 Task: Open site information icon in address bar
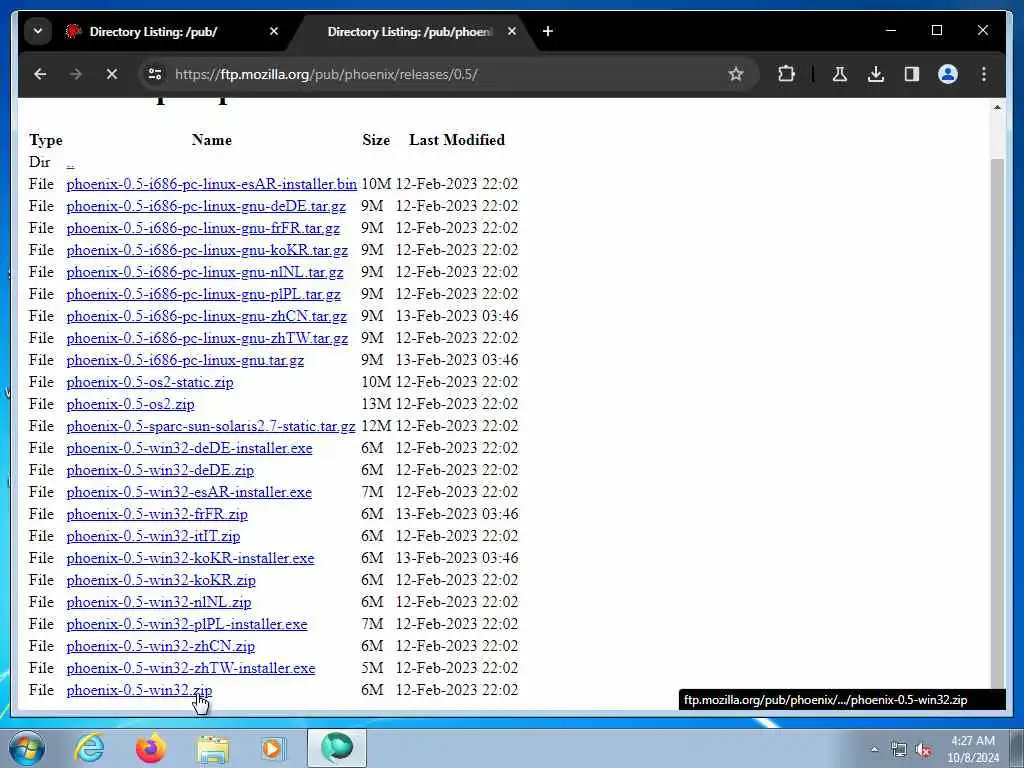pyautogui.click(x=155, y=74)
